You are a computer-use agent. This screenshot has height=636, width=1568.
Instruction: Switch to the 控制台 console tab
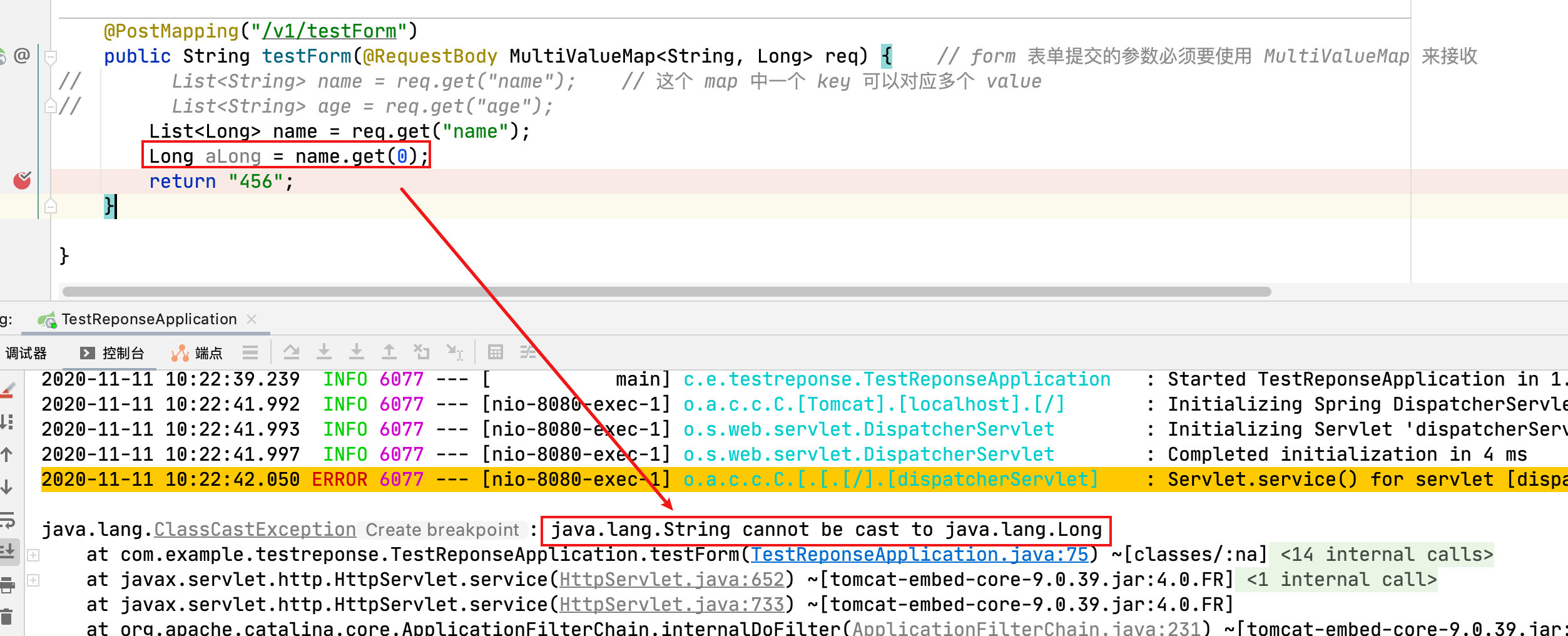pos(113,353)
